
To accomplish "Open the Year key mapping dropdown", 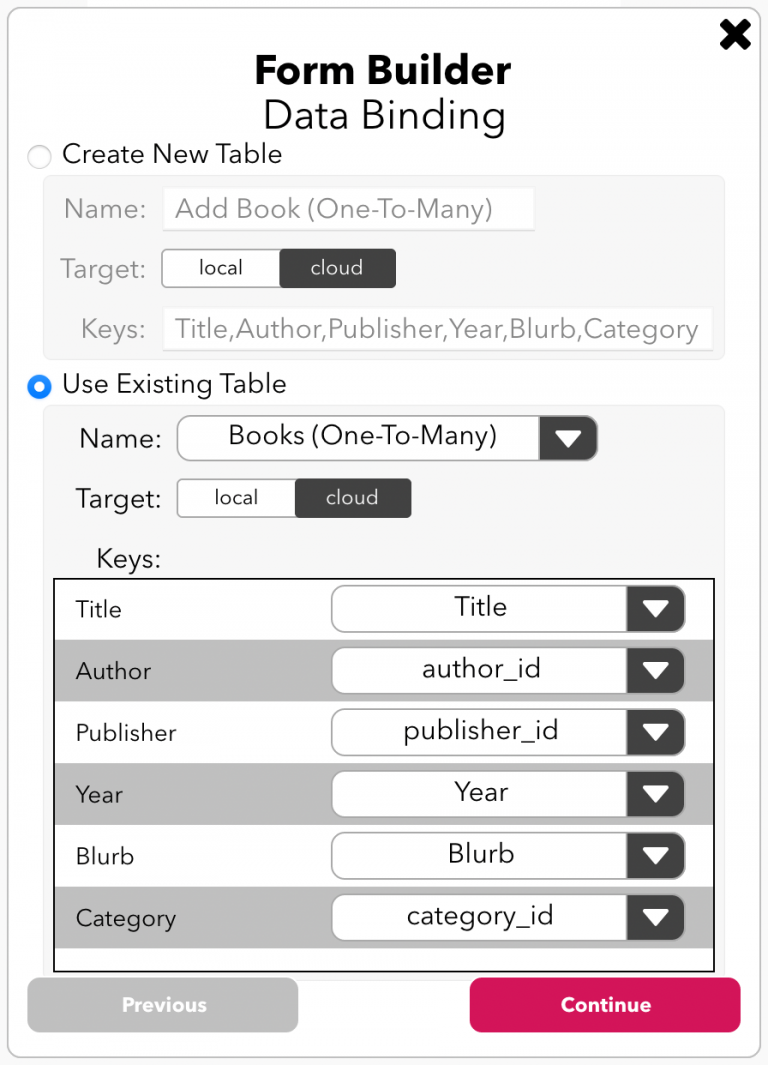I will pyautogui.click(x=655, y=794).
